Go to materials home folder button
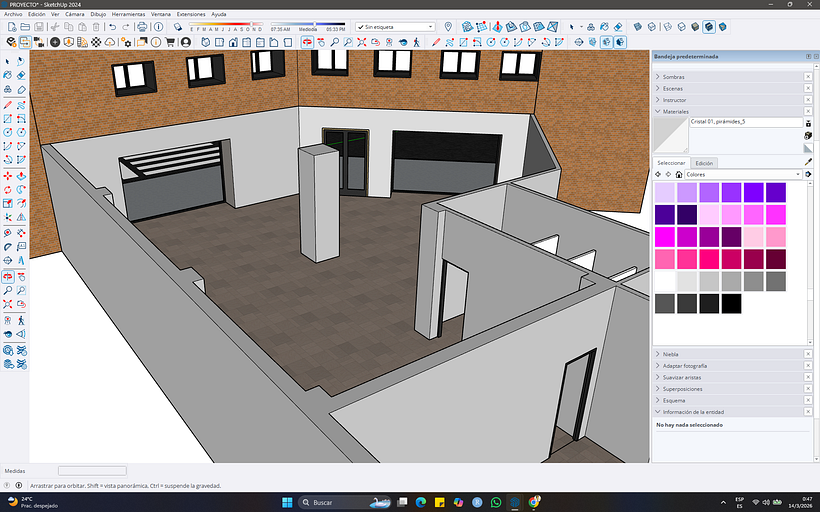The height and width of the screenshot is (512, 820). tap(679, 174)
